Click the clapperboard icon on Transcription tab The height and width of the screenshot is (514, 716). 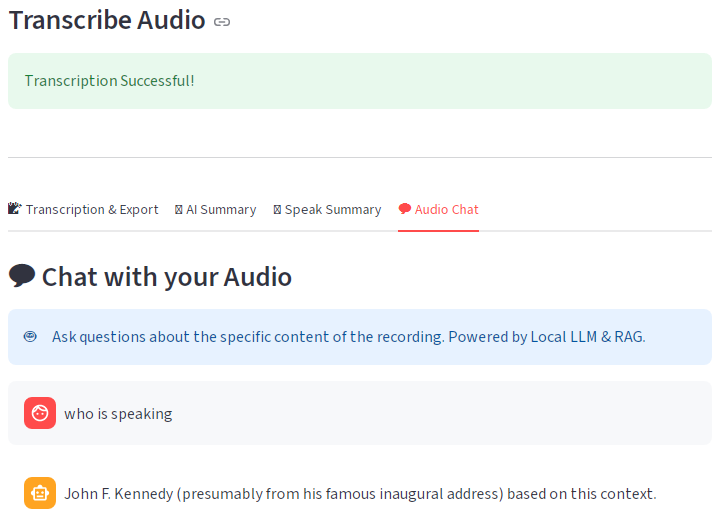15,209
